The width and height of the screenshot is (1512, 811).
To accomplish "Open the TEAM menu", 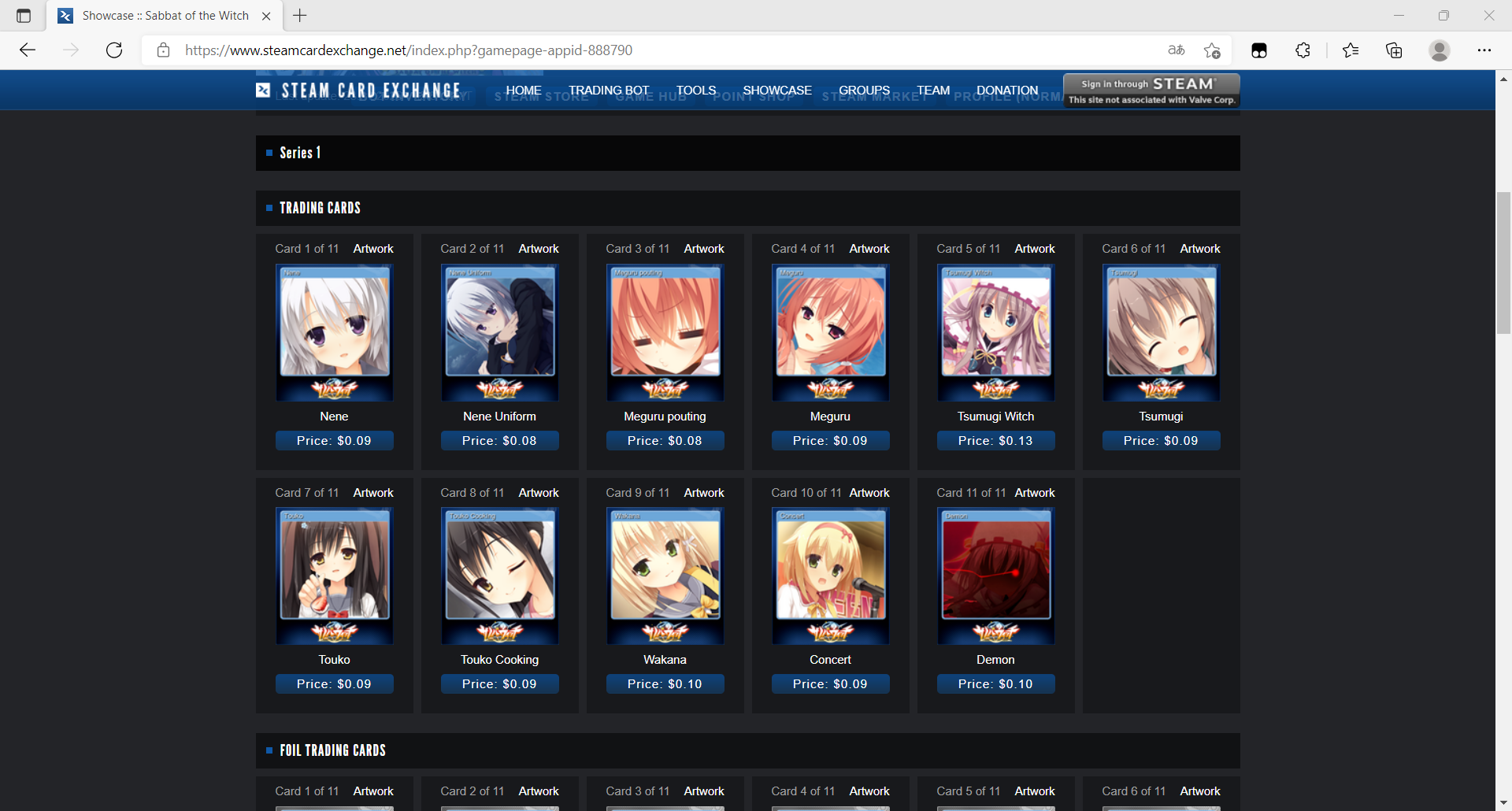I will [933, 91].
